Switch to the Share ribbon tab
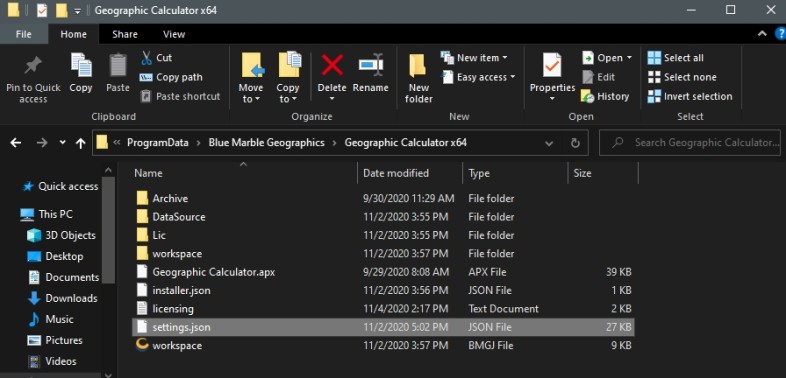 pos(125,34)
